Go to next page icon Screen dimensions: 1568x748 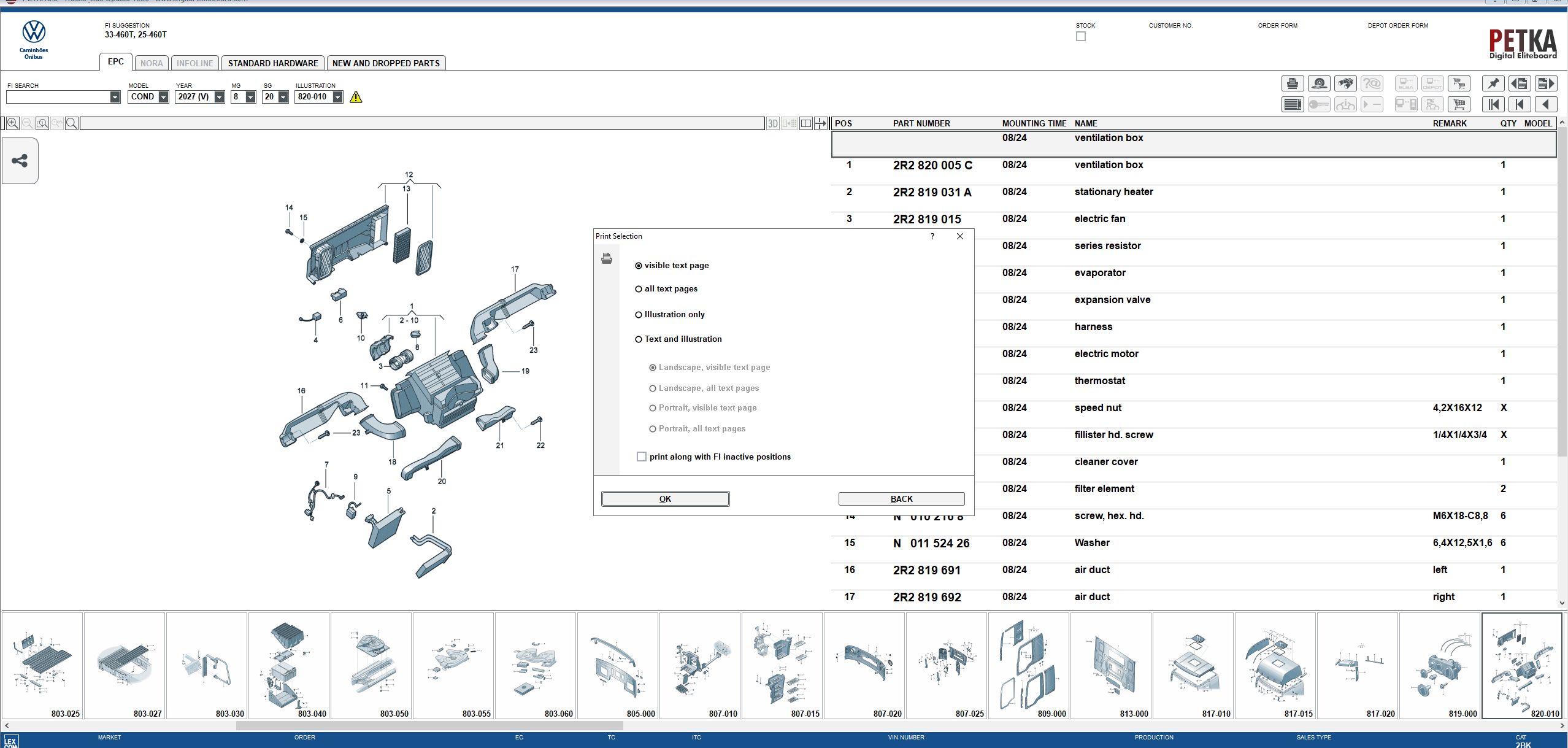point(1546,84)
